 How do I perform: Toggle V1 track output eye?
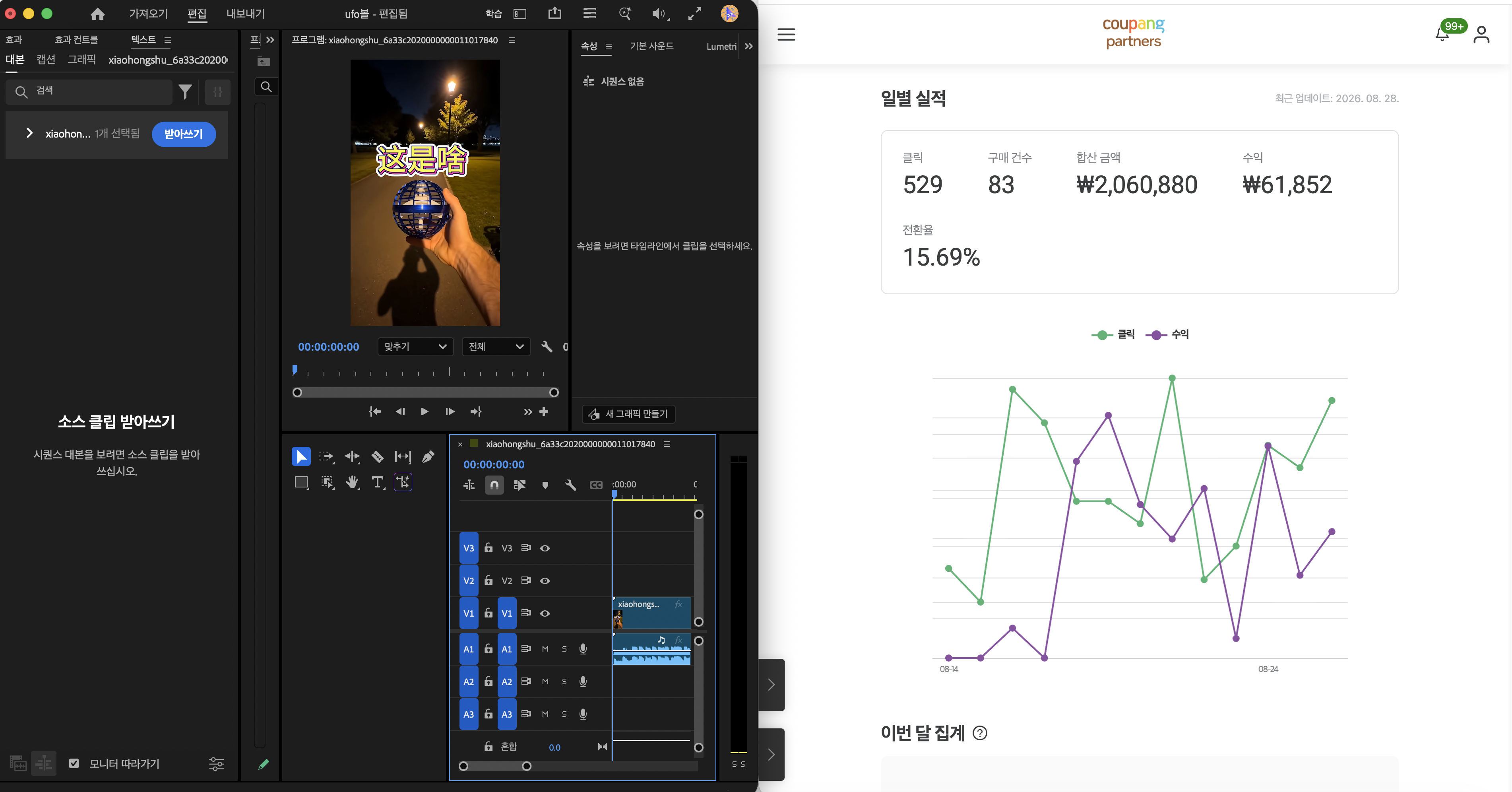[545, 613]
